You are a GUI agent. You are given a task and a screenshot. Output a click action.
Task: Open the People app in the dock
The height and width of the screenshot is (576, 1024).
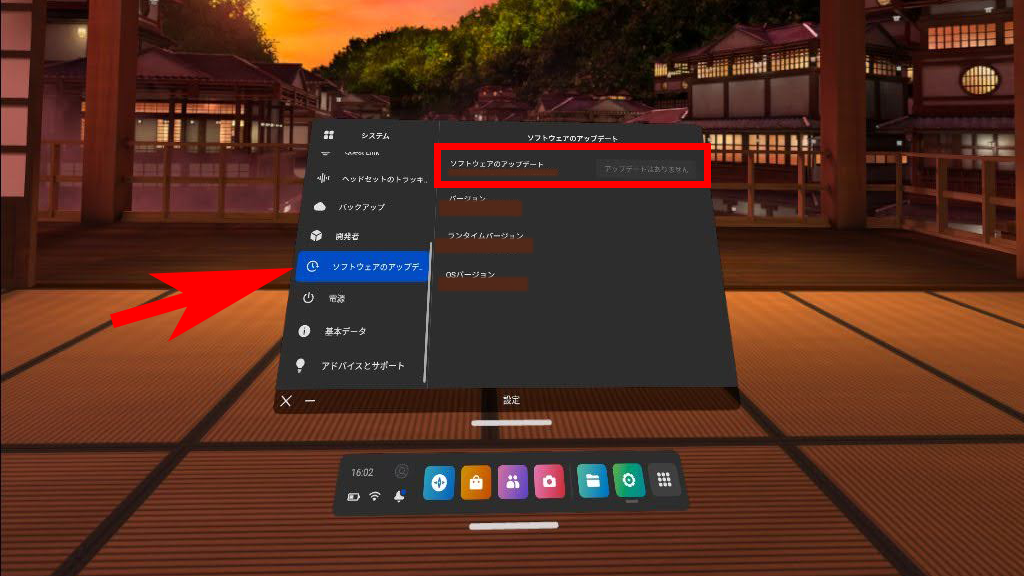point(513,482)
